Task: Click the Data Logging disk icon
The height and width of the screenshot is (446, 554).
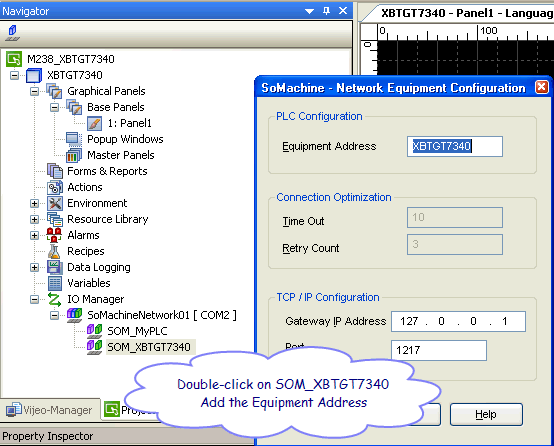Action: tap(54, 267)
